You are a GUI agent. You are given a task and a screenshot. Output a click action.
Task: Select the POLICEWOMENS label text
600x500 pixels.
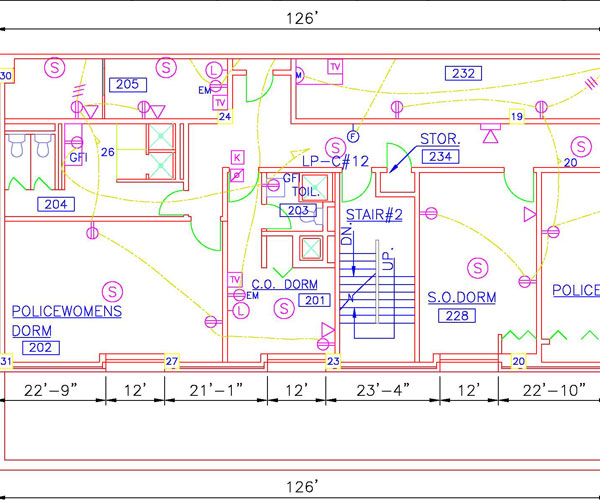(67, 311)
